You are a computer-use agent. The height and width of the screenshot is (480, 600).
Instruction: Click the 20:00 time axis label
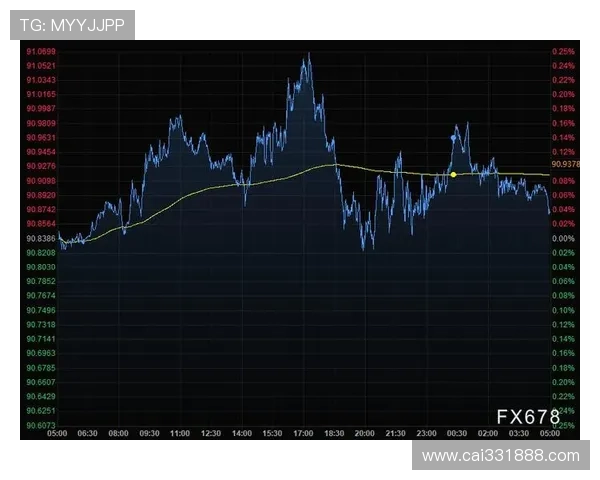pyautogui.click(x=364, y=433)
